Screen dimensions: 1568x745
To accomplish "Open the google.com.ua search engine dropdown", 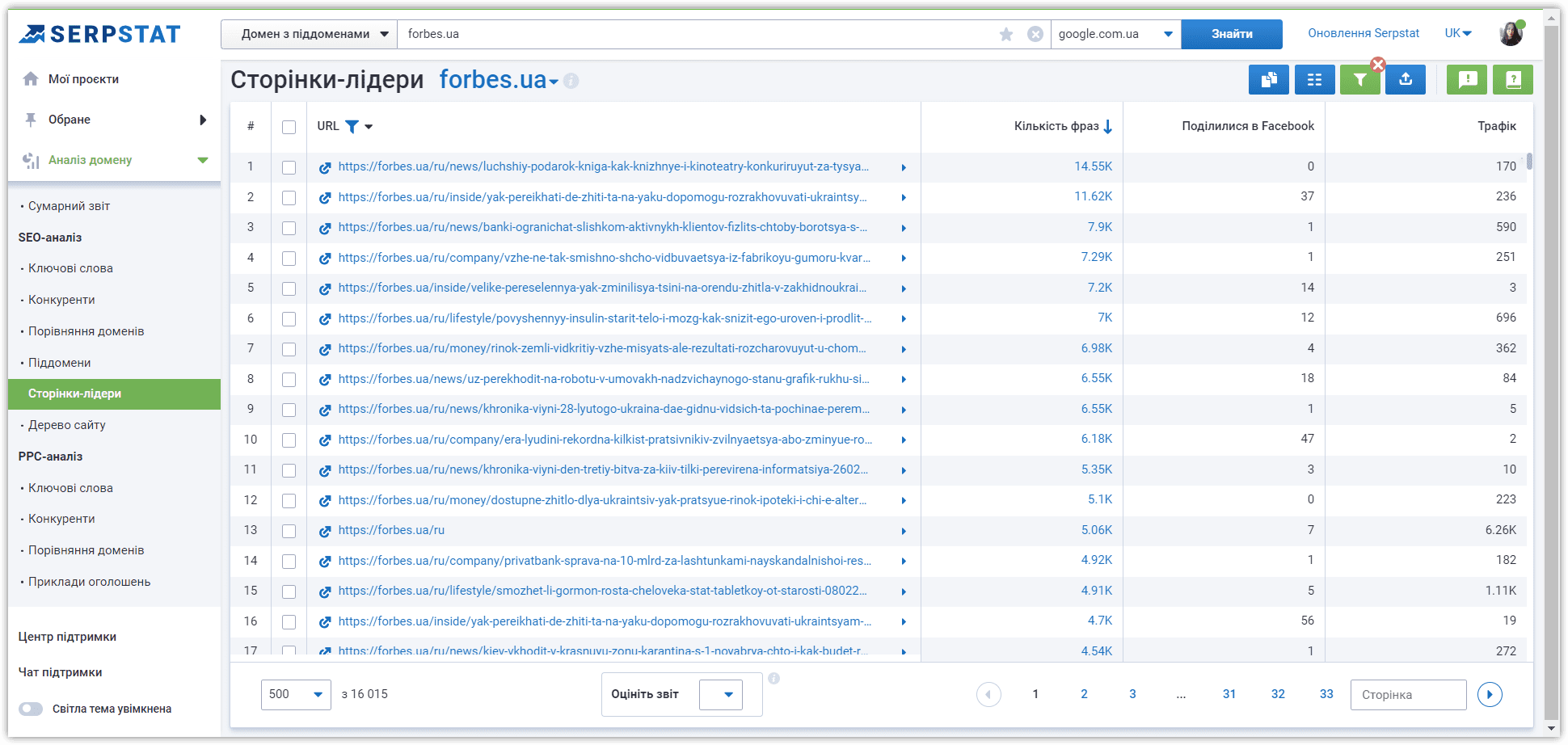I will (x=1115, y=34).
